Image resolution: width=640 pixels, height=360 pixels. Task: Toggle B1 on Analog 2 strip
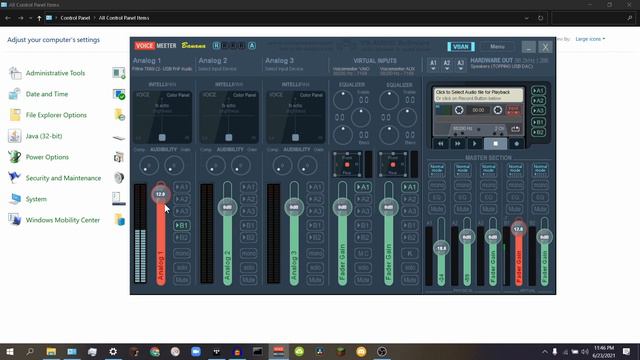tap(248, 225)
